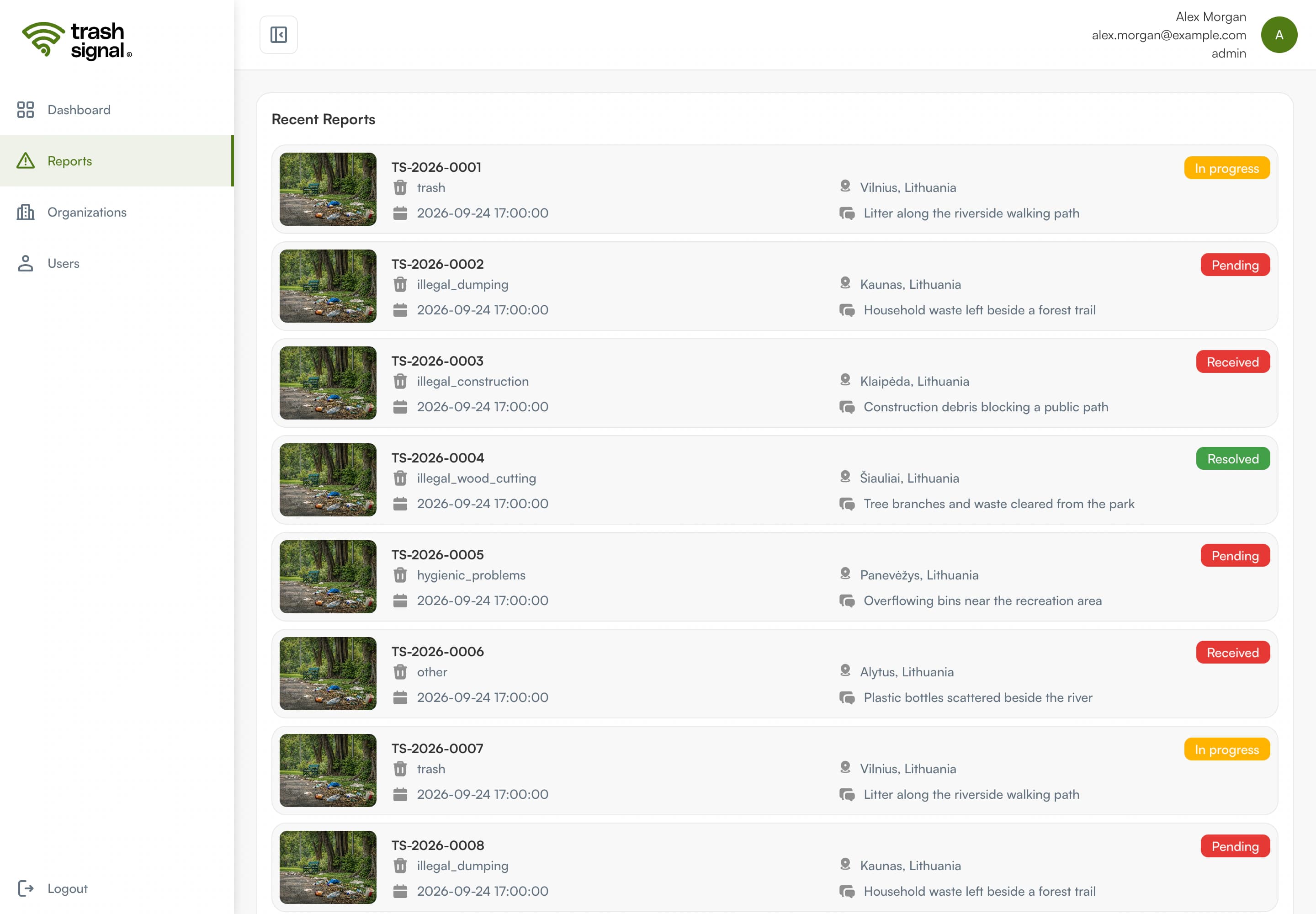Image resolution: width=1316 pixels, height=914 pixels.
Task: Go to Organizations page
Action: [x=117, y=213]
